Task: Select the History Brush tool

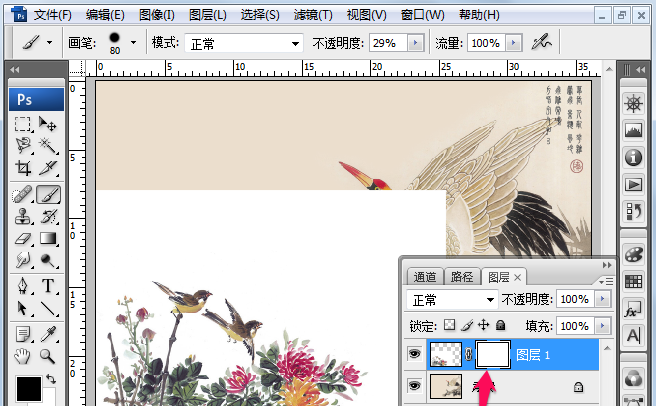Action: click(48, 217)
